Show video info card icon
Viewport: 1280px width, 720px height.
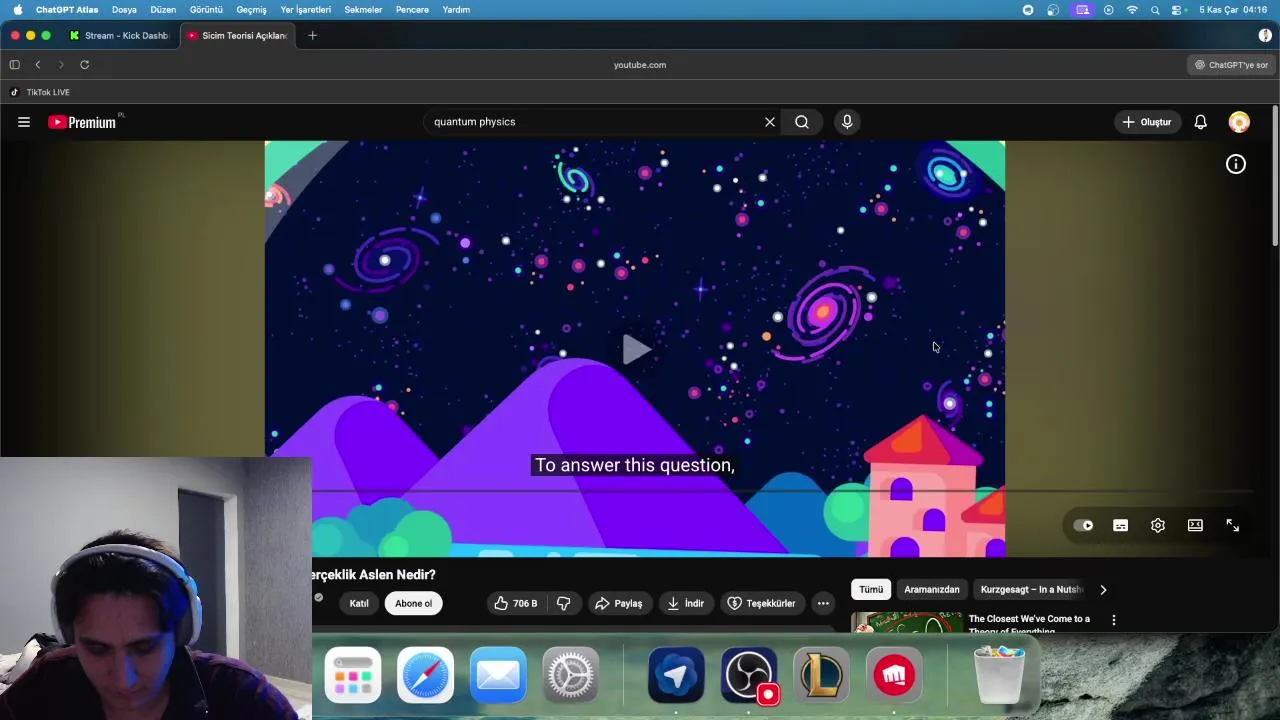pos(1236,164)
